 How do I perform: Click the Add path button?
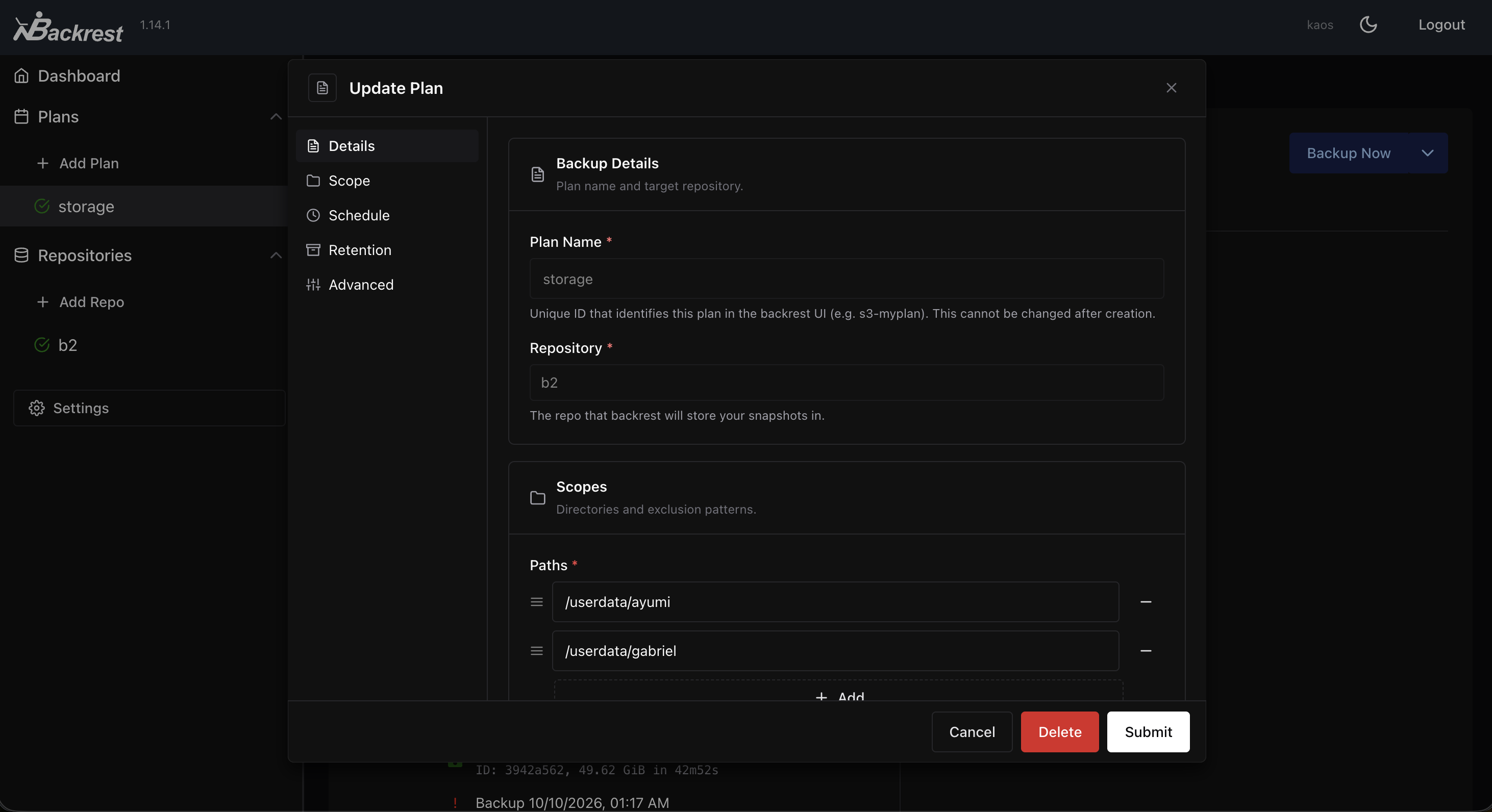click(838, 691)
